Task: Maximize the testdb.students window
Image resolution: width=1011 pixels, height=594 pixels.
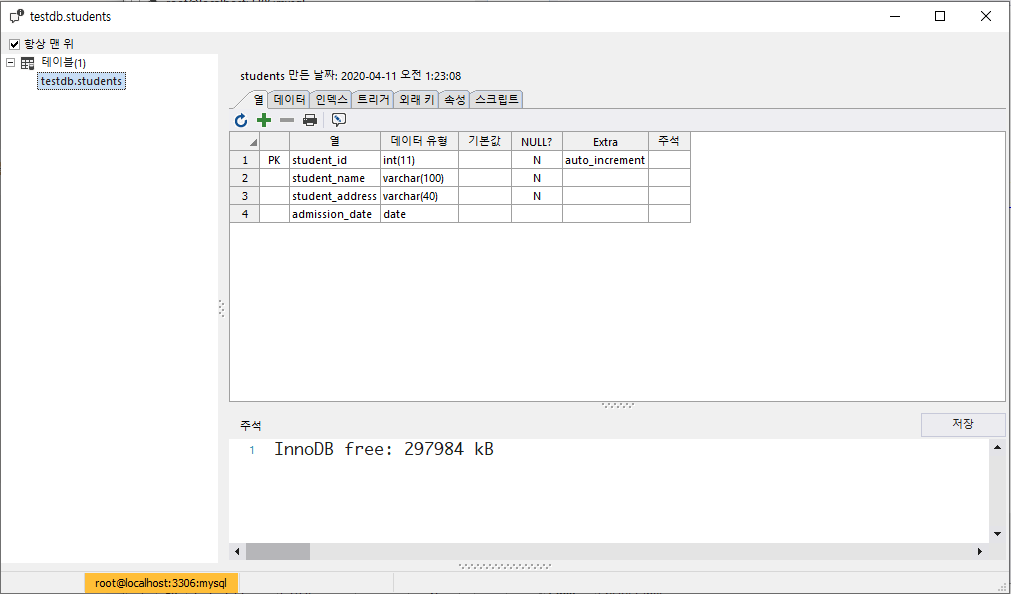Action: tap(940, 16)
